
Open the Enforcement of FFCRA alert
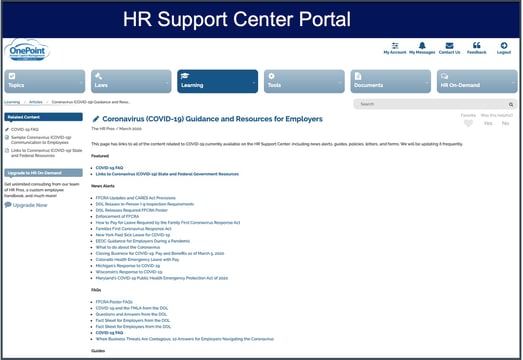(x=117, y=216)
